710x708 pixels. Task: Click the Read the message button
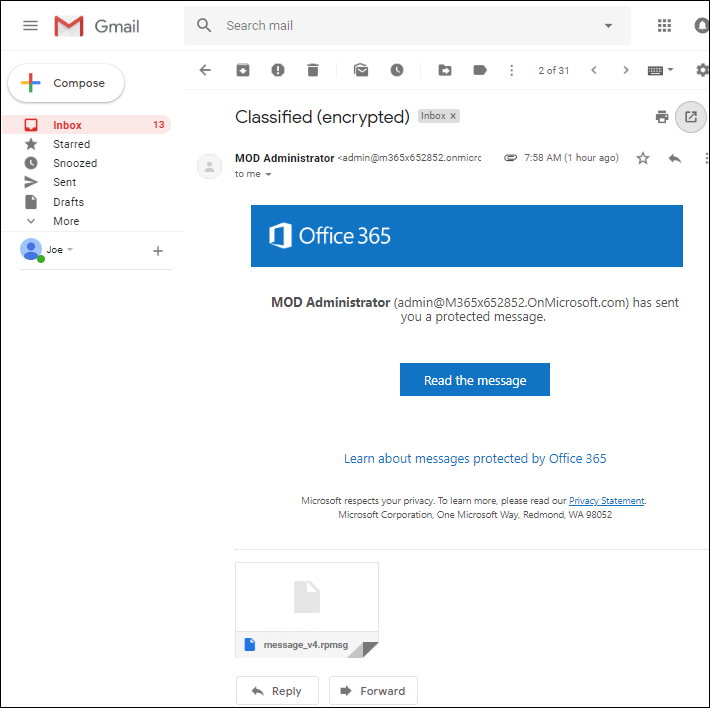tap(475, 380)
